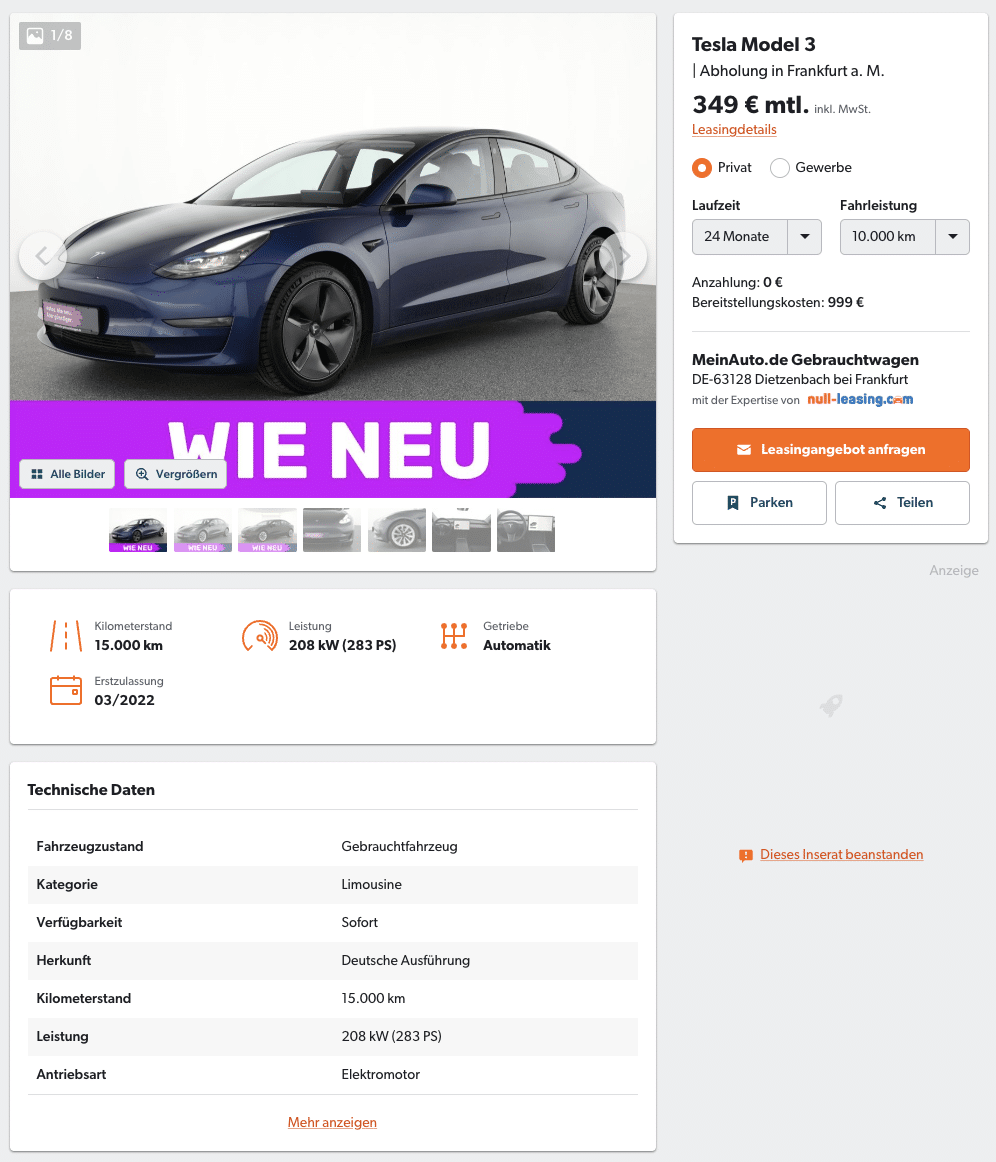Image resolution: width=996 pixels, height=1162 pixels.
Task: Expand technical data with Mehr anzeigen
Action: tap(332, 1122)
